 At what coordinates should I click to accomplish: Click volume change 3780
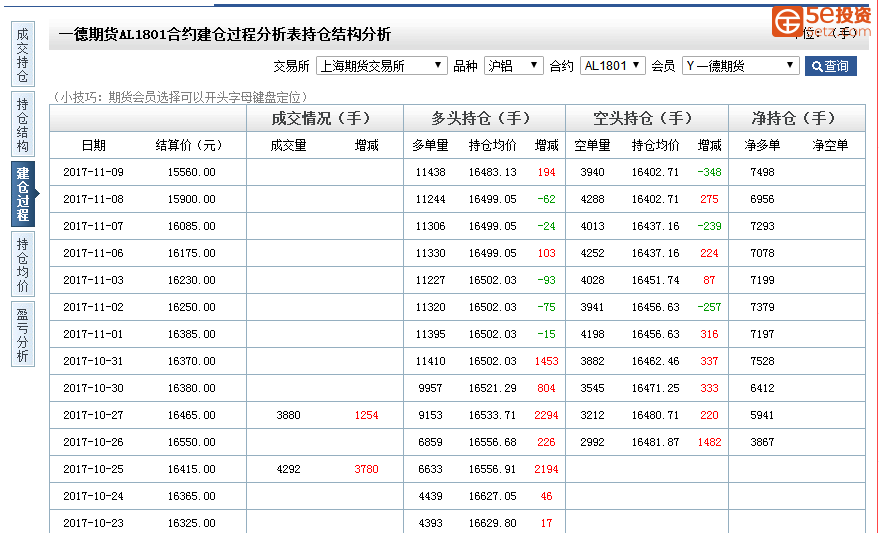pyautogui.click(x=366, y=469)
